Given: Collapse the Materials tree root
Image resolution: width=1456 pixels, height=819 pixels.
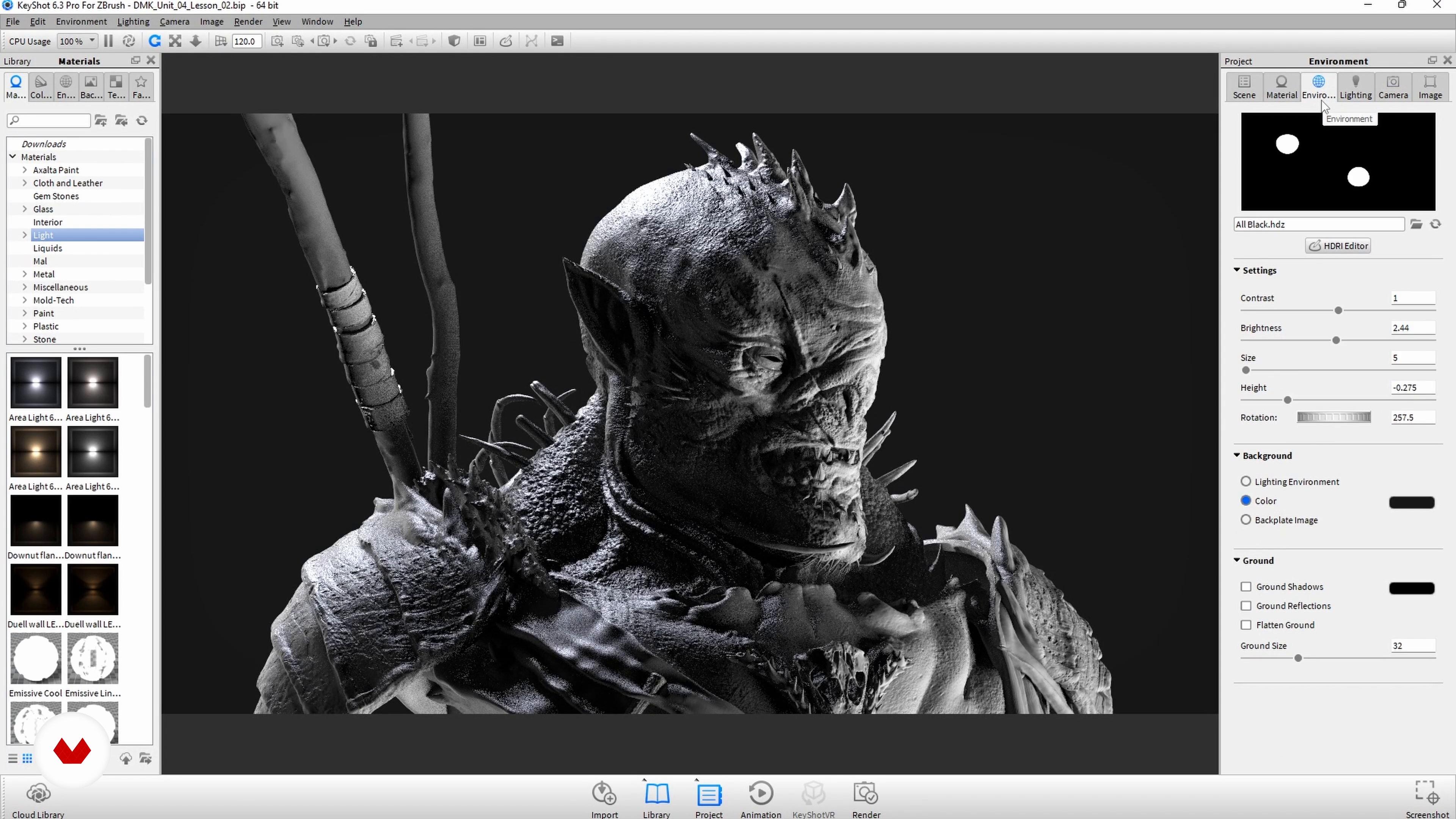Looking at the screenshot, I should (13, 157).
